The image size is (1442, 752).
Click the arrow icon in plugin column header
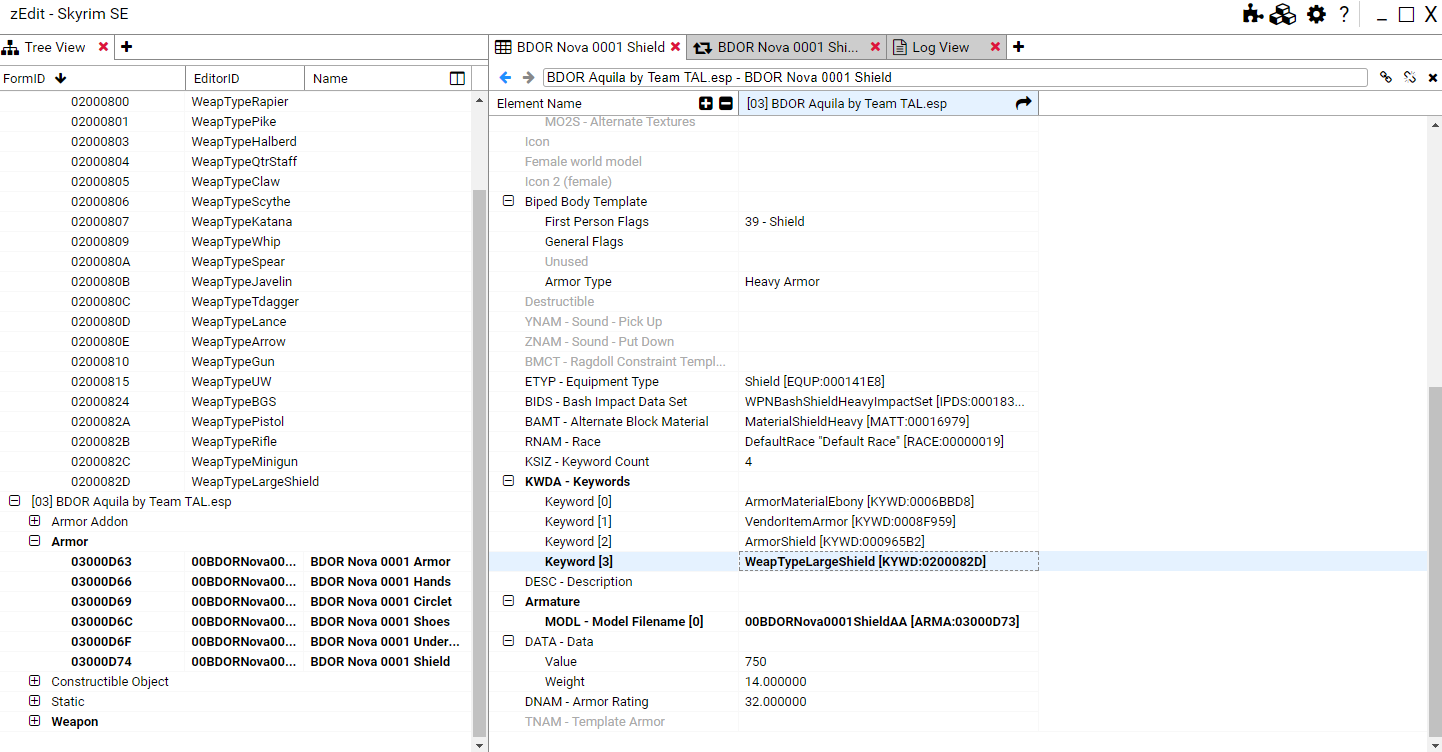coord(1023,103)
